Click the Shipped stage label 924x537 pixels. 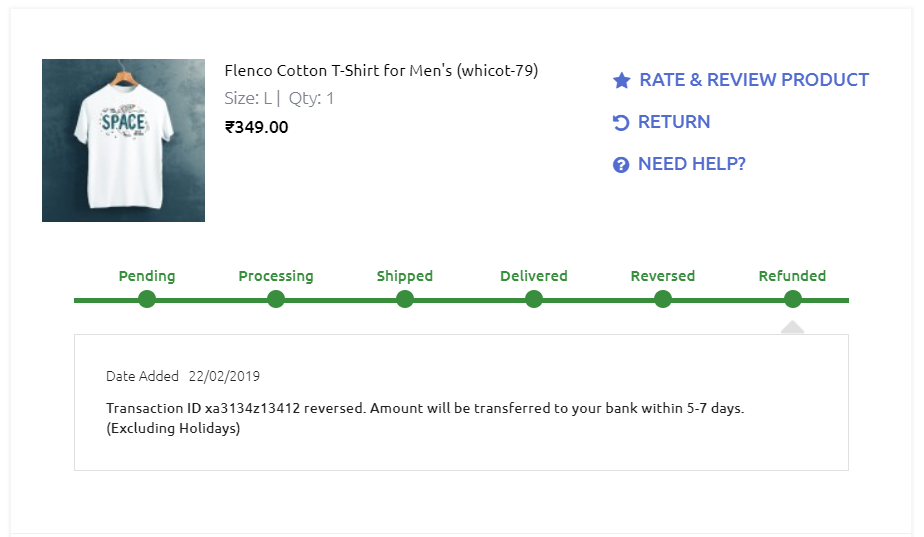pos(405,276)
